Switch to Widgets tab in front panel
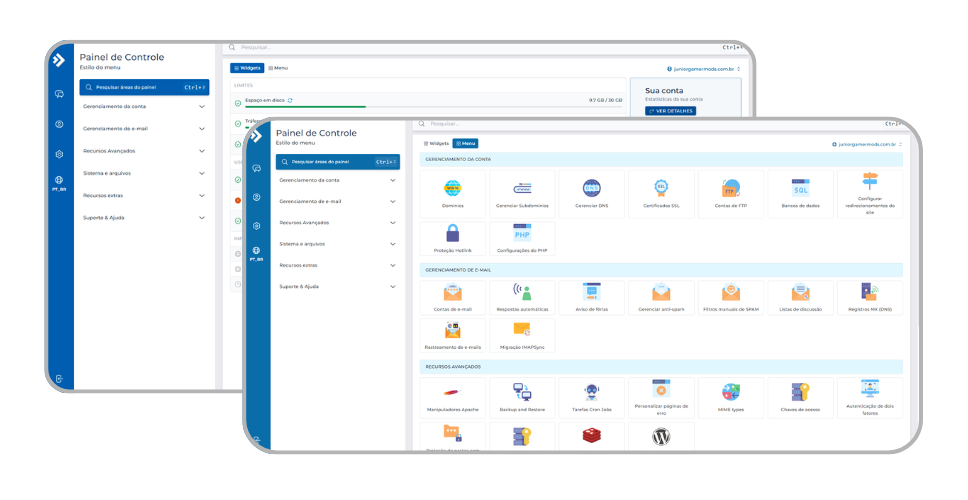Image resolution: width=968 pixels, height=500 pixels. point(436,144)
